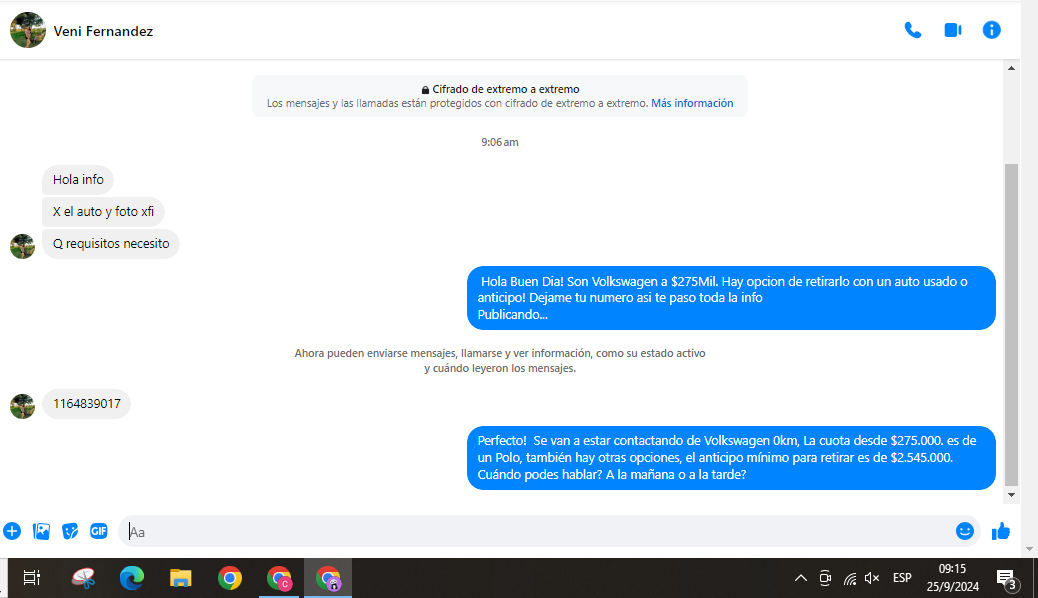Click the 9:06 am timestamp
The width and height of the screenshot is (1038, 598).
click(500, 142)
